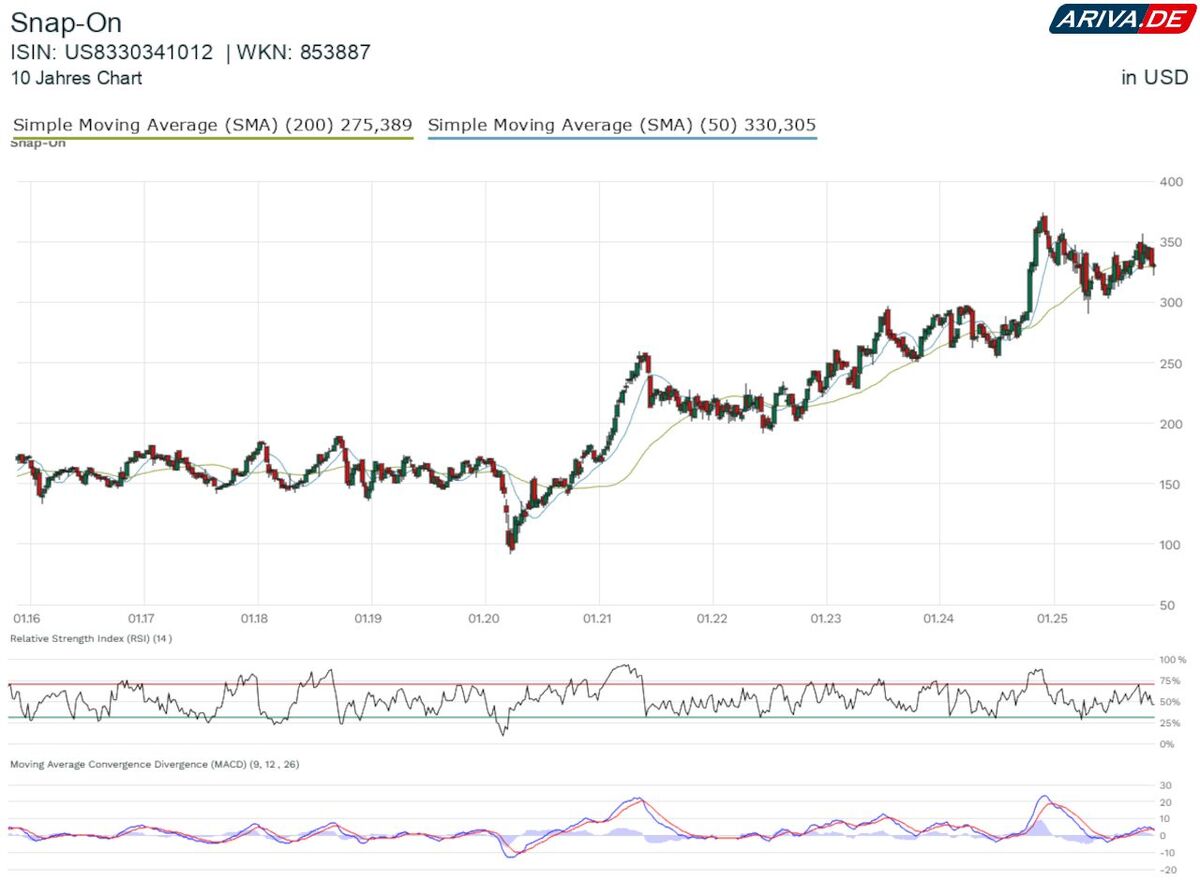Viewport: 1200px width, 881px height.
Task: Select the ISIN: US8330341012 text
Action: 112,52
